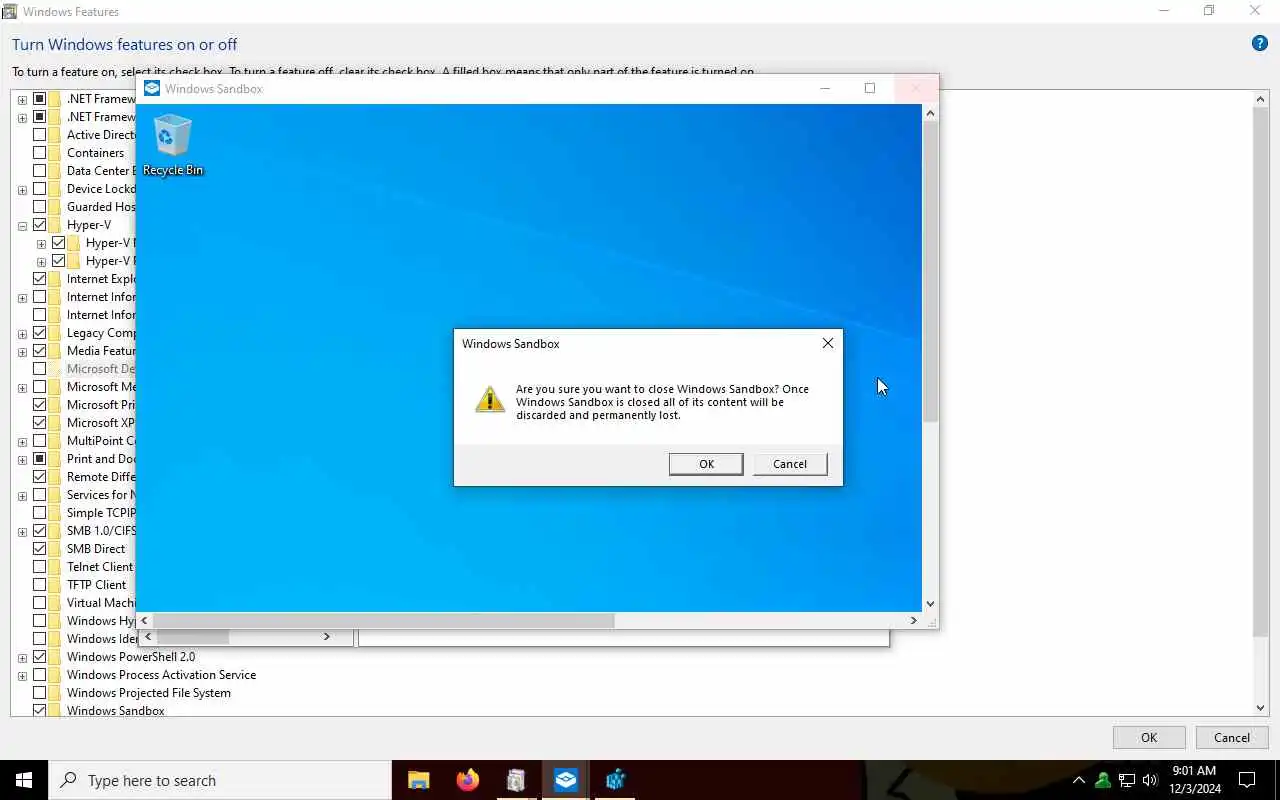Open the Windows Sandbox taskbar icon
The image size is (1280, 800).
click(566, 780)
